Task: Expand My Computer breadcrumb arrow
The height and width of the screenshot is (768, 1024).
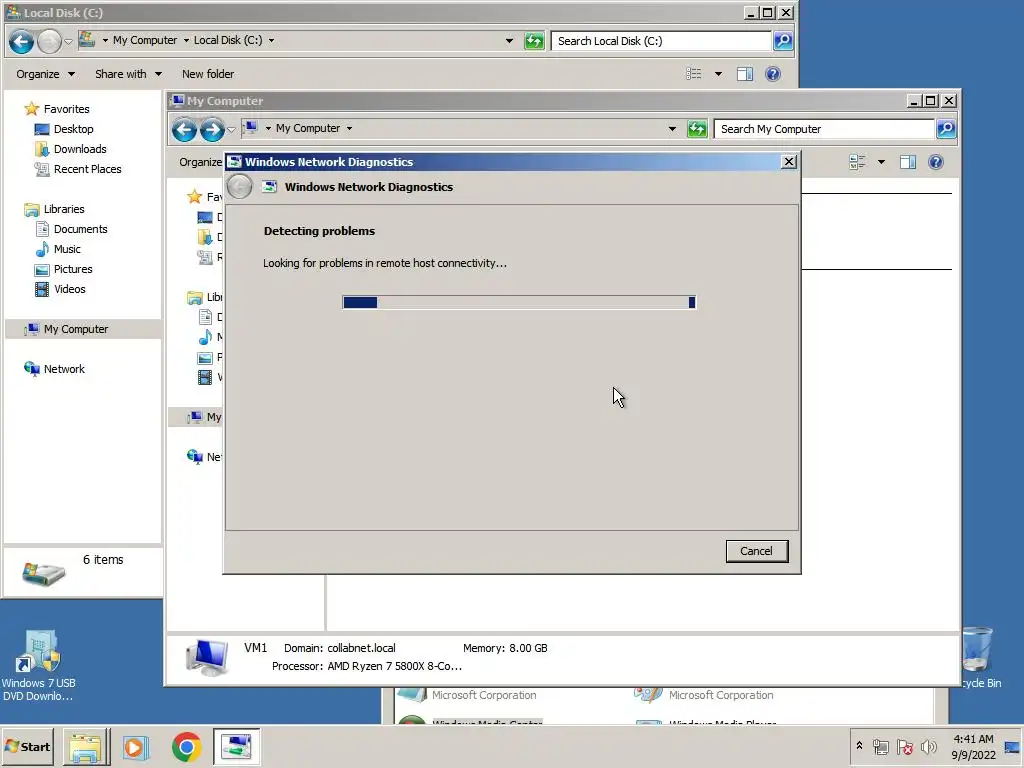Action: coord(349,128)
